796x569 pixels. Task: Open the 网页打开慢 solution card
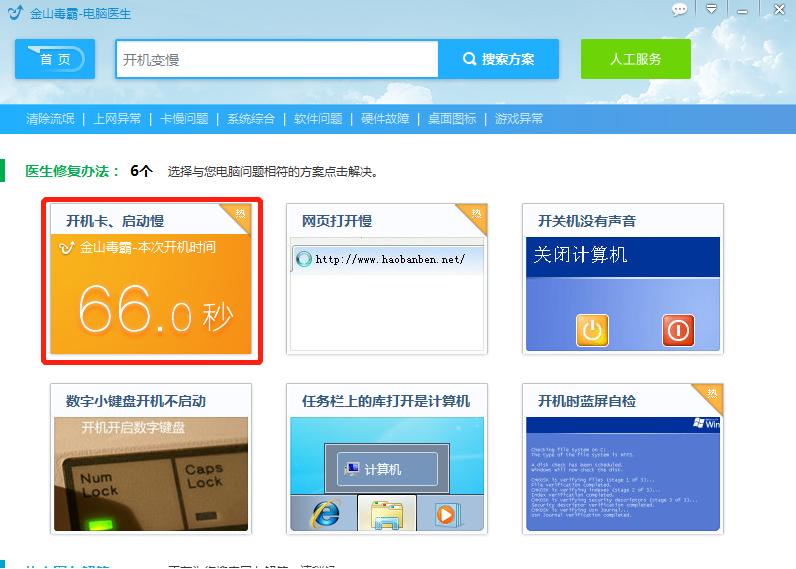(x=387, y=279)
